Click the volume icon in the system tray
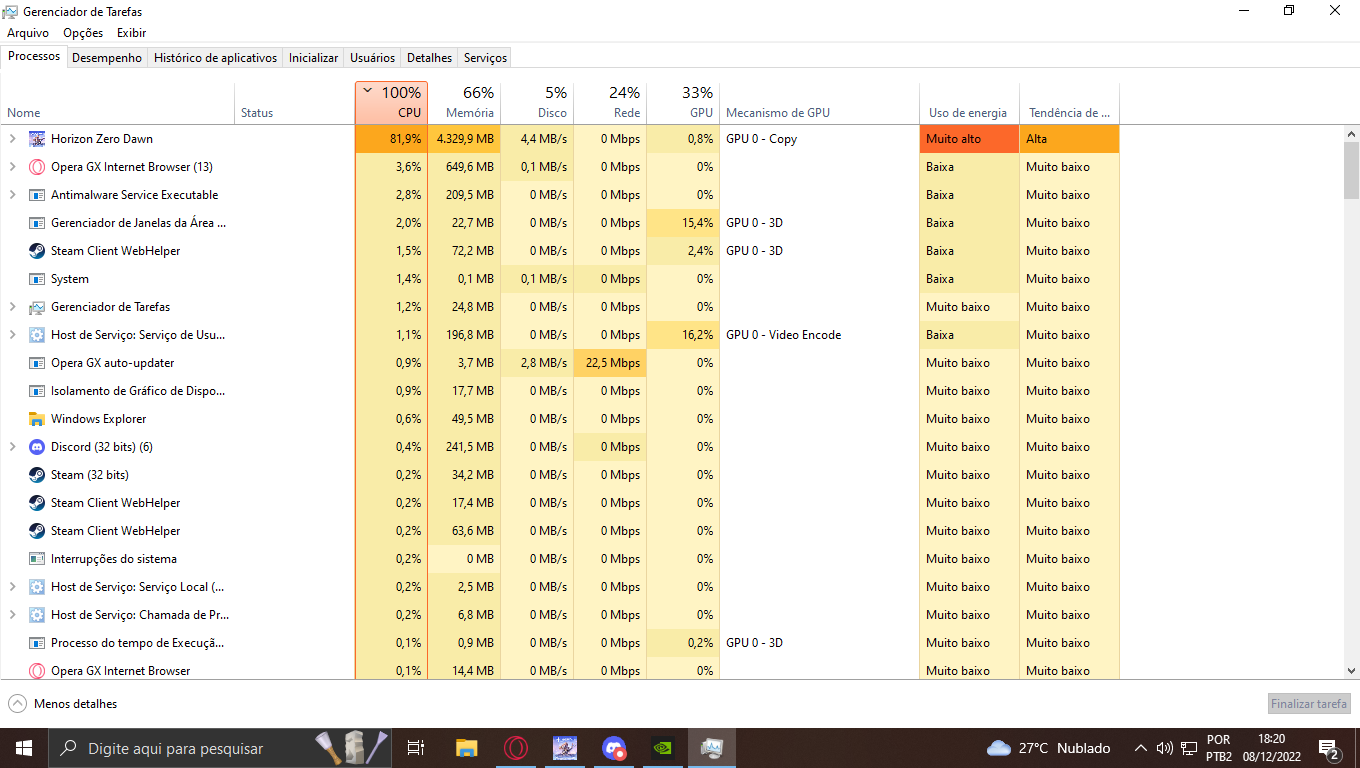Image resolution: width=1360 pixels, height=768 pixels. [1164, 748]
